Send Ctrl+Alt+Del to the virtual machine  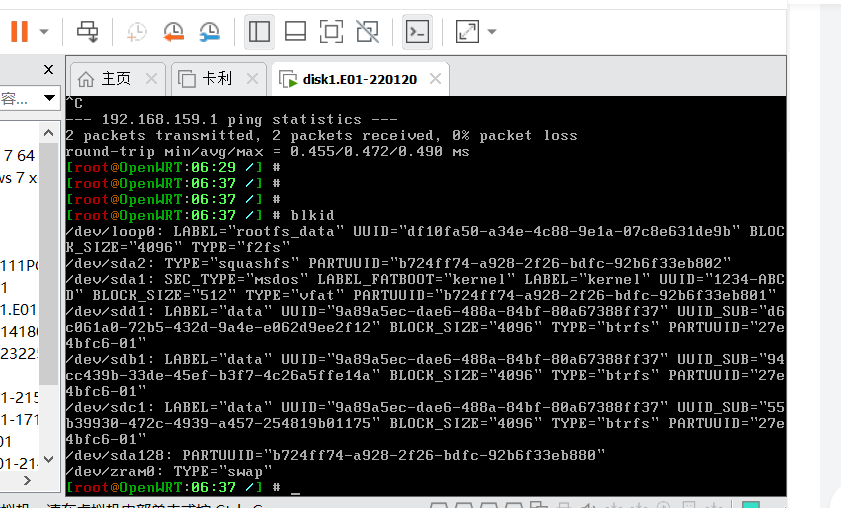[87, 32]
